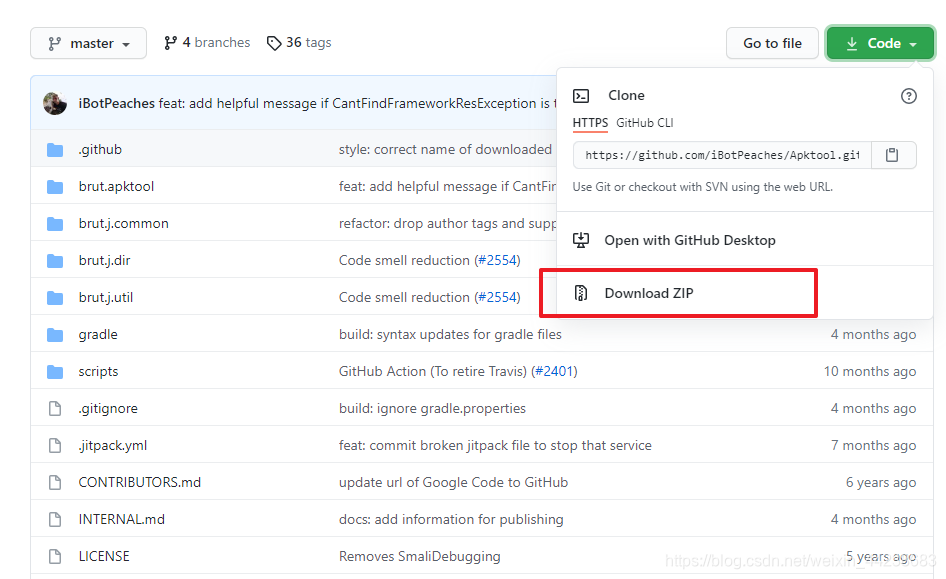
Task: Switch to the GitHub CLI clone tab
Action: (644, 123)
